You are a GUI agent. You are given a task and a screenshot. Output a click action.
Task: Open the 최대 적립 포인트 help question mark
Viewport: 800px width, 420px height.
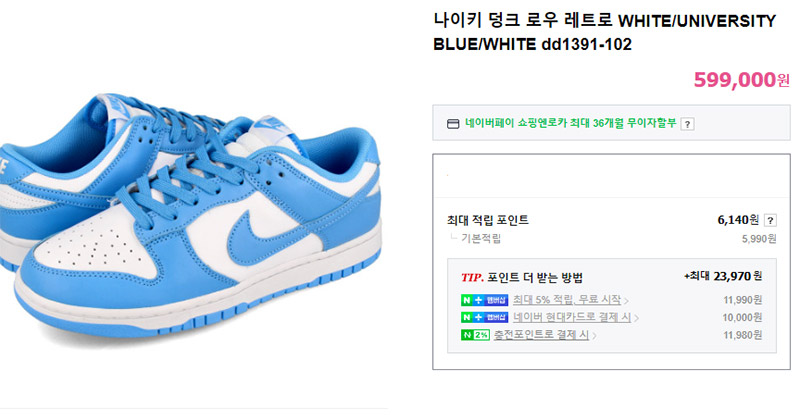(x=770, y=220)
